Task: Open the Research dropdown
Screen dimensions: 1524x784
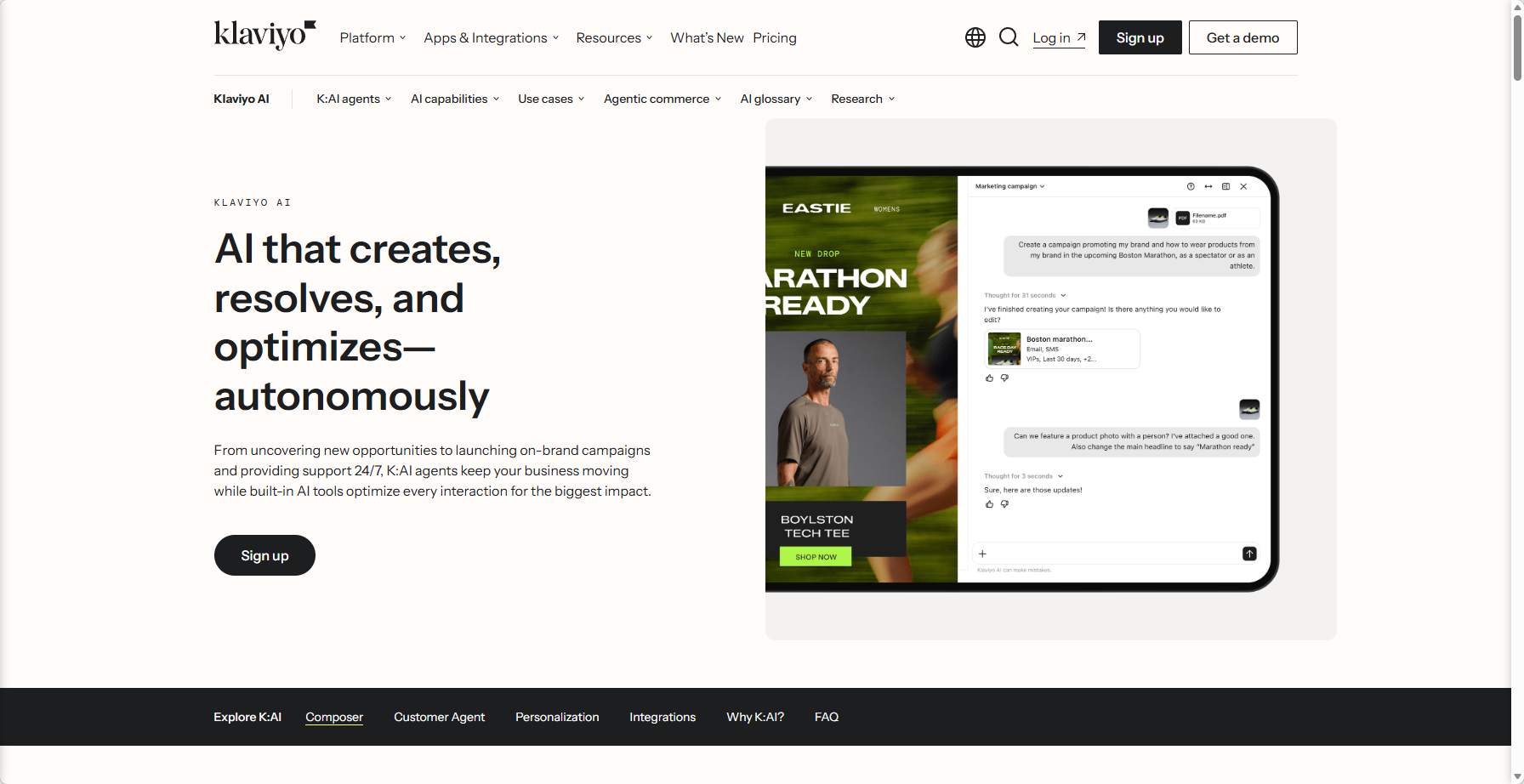Action: click(862, 99)
